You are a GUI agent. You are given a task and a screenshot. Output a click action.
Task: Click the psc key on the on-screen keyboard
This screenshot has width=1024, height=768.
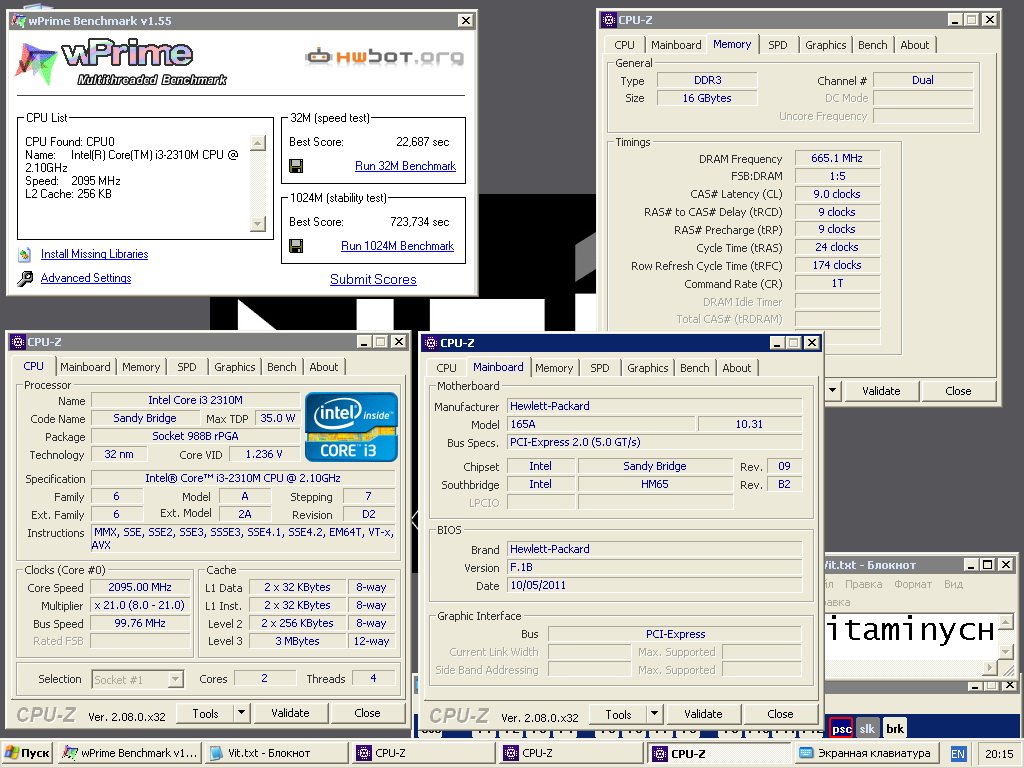point(841,729)
